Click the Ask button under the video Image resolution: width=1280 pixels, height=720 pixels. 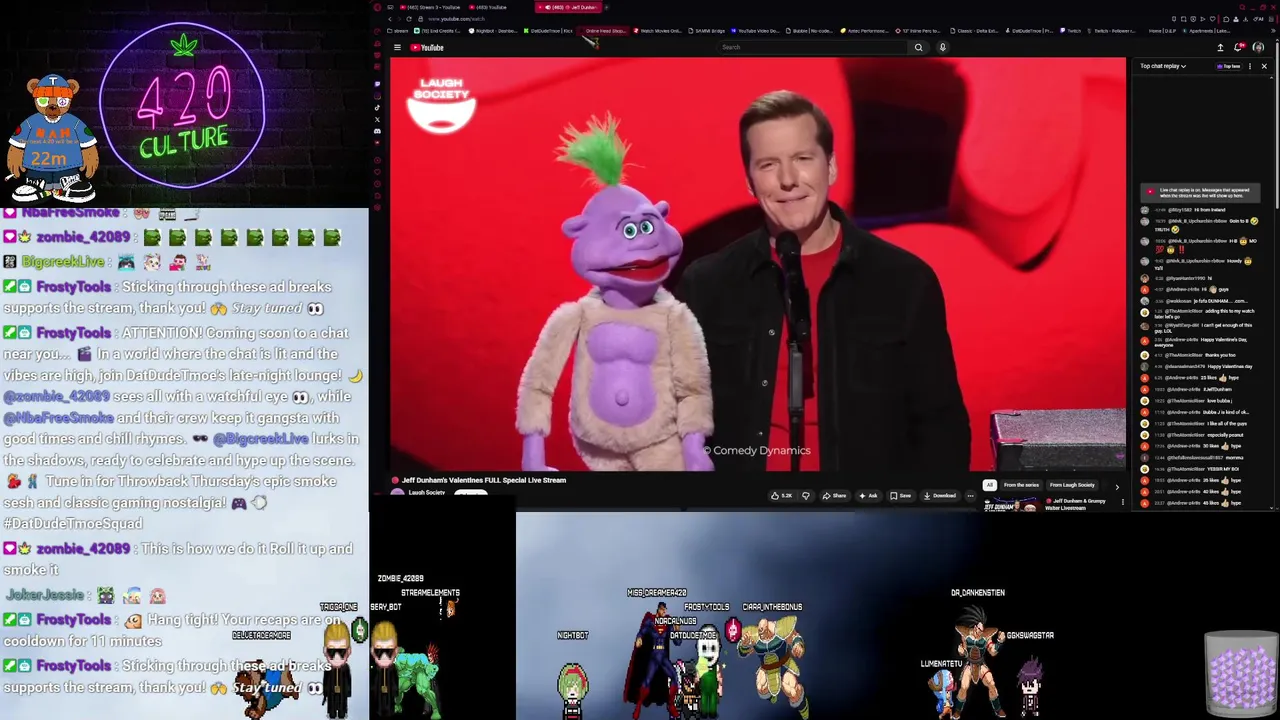click(868, 496)
